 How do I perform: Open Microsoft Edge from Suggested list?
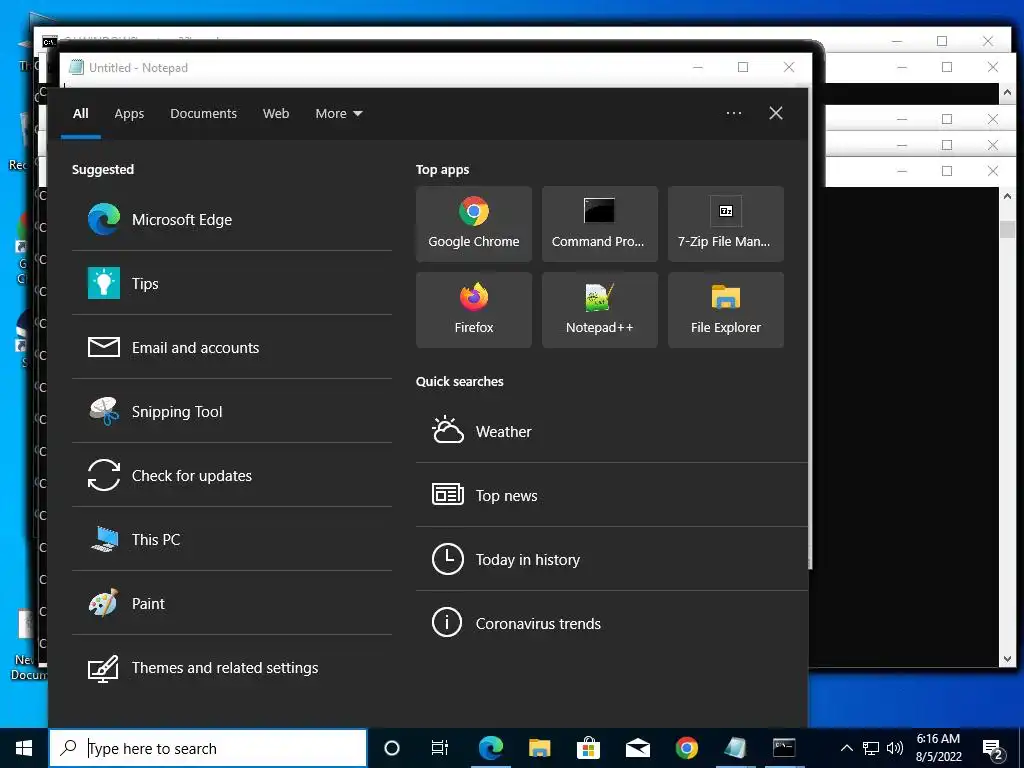pyautogui.click(x=232, y=219)
